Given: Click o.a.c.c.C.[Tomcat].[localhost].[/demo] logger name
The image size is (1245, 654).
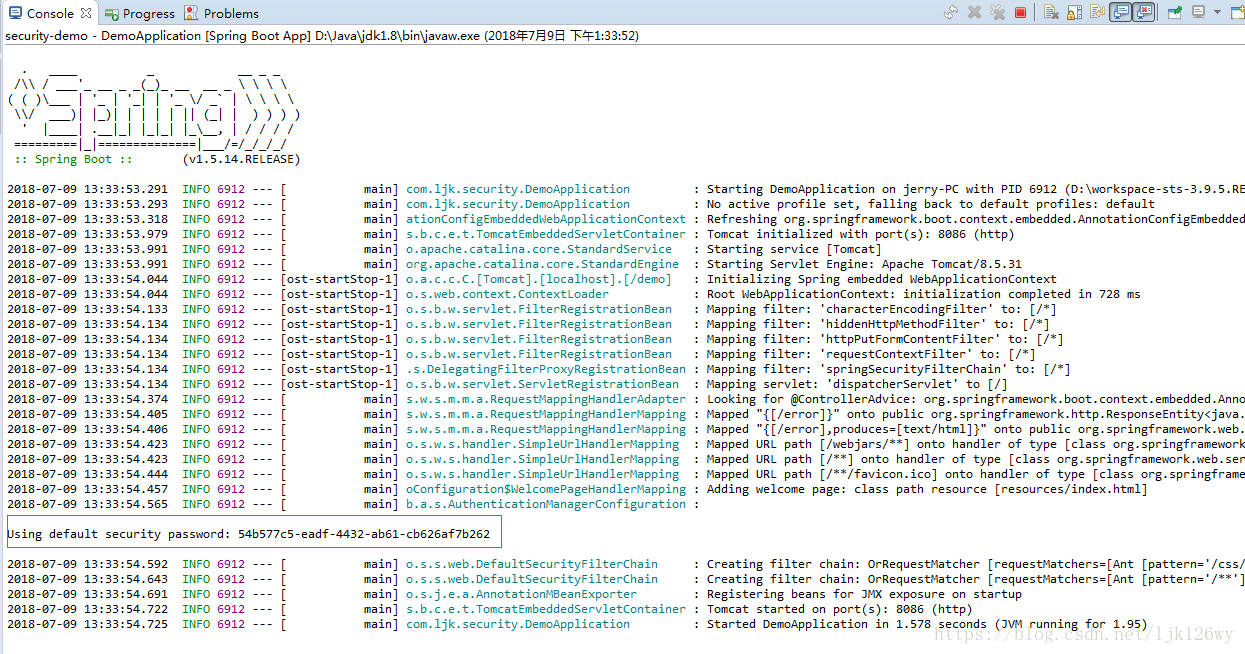Looking at the screenshot, I should tap(539, 279).
